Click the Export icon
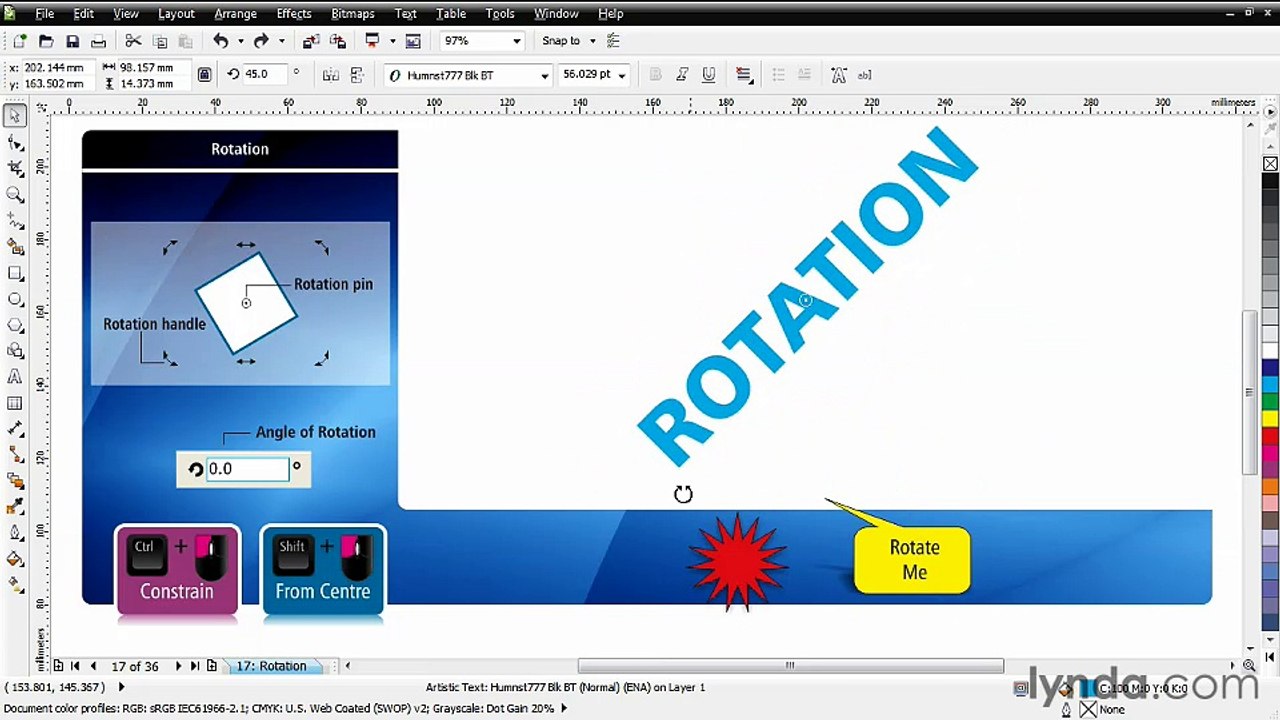The image size is (1280, 720). click(338, 41)
